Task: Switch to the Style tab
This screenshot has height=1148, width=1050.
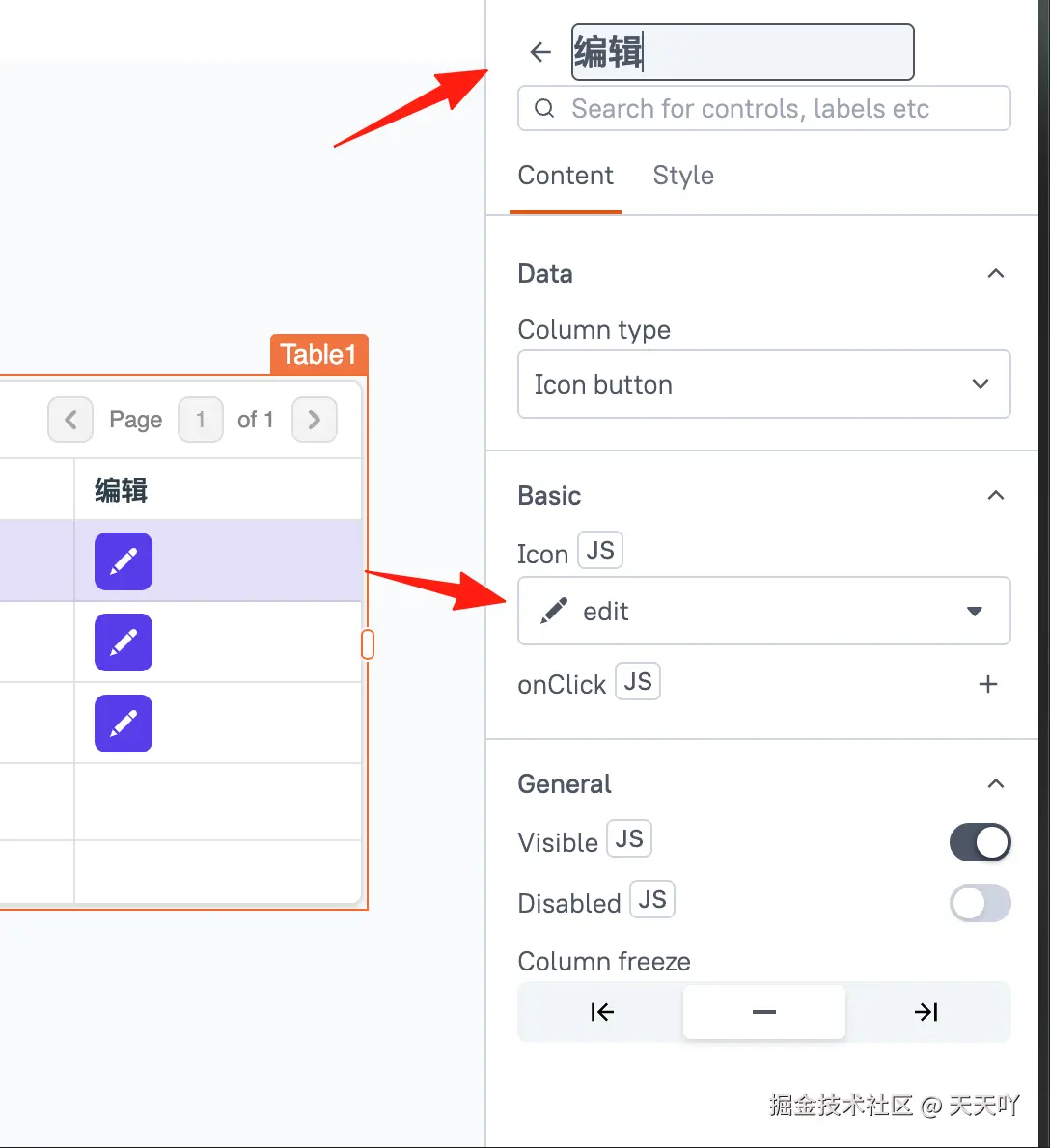Action: (x=683, y=176)
